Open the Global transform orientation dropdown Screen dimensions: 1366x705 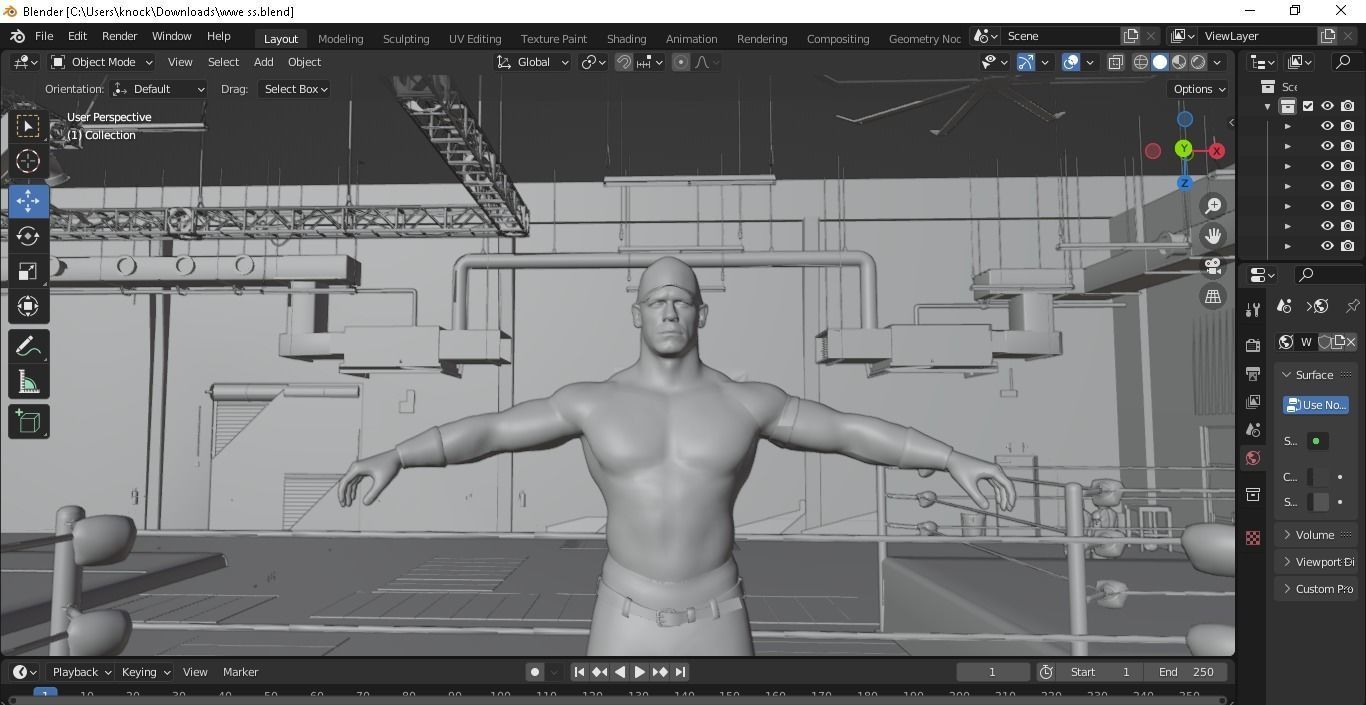pyautogui.click(x=533, y=62)
